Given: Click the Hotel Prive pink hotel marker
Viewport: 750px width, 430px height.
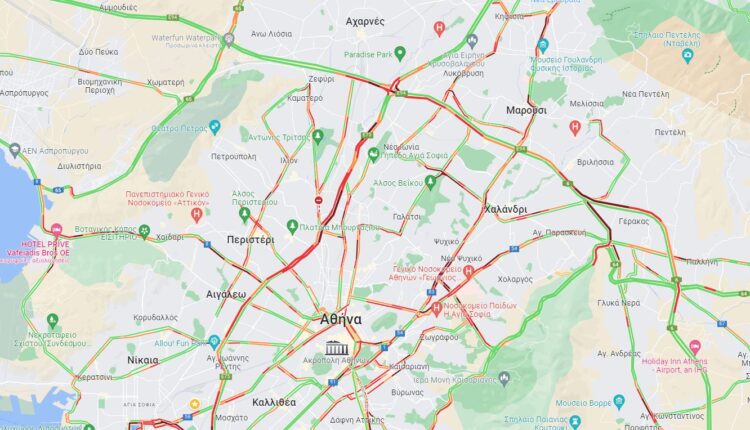Looking at the screenshot, I should click(56, 230).
